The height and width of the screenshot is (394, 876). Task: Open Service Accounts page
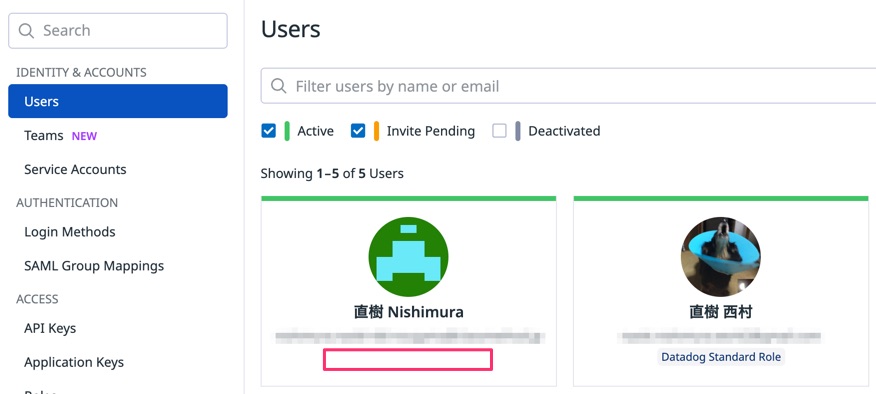click(75, 169)
